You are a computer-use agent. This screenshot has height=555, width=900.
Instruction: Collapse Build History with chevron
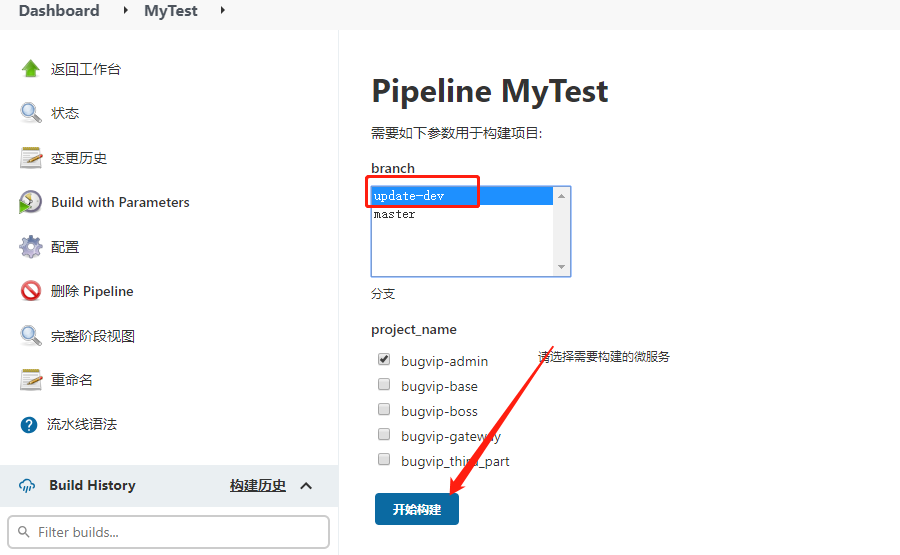307,486
